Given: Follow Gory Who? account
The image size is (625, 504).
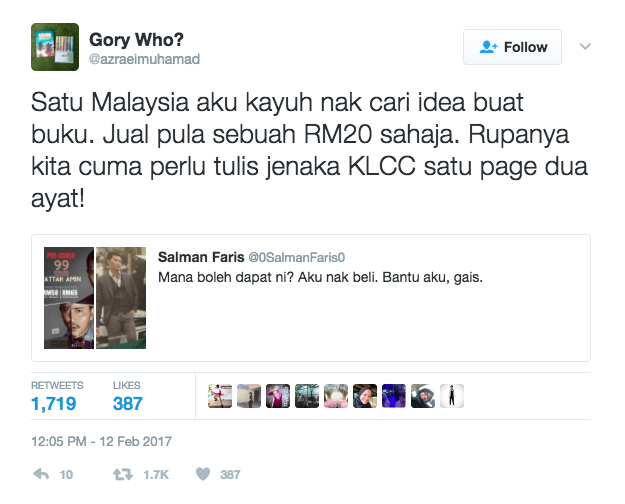Looking at the screenshot, I should click(x=512, y=47).
